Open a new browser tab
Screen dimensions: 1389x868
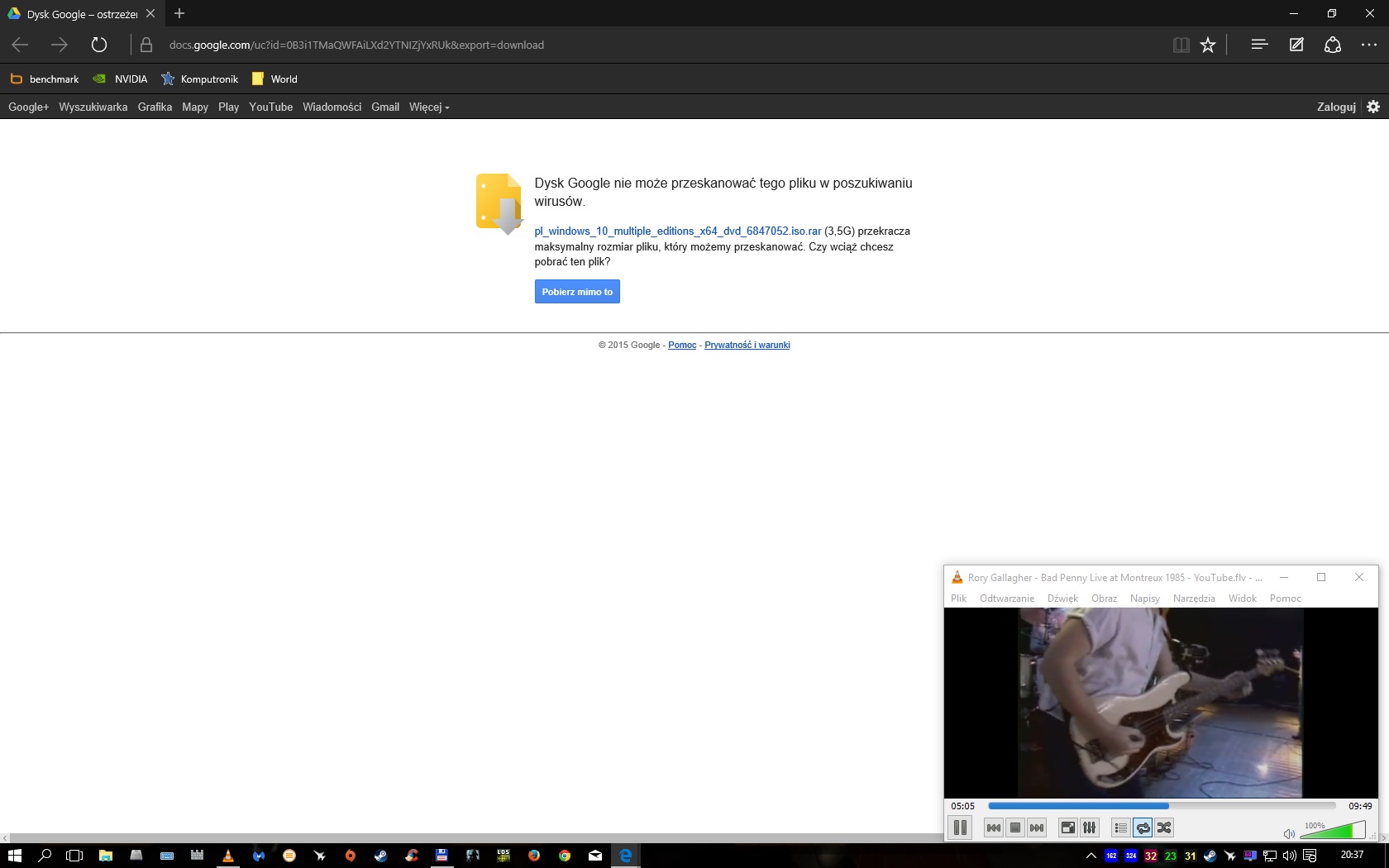179,13
